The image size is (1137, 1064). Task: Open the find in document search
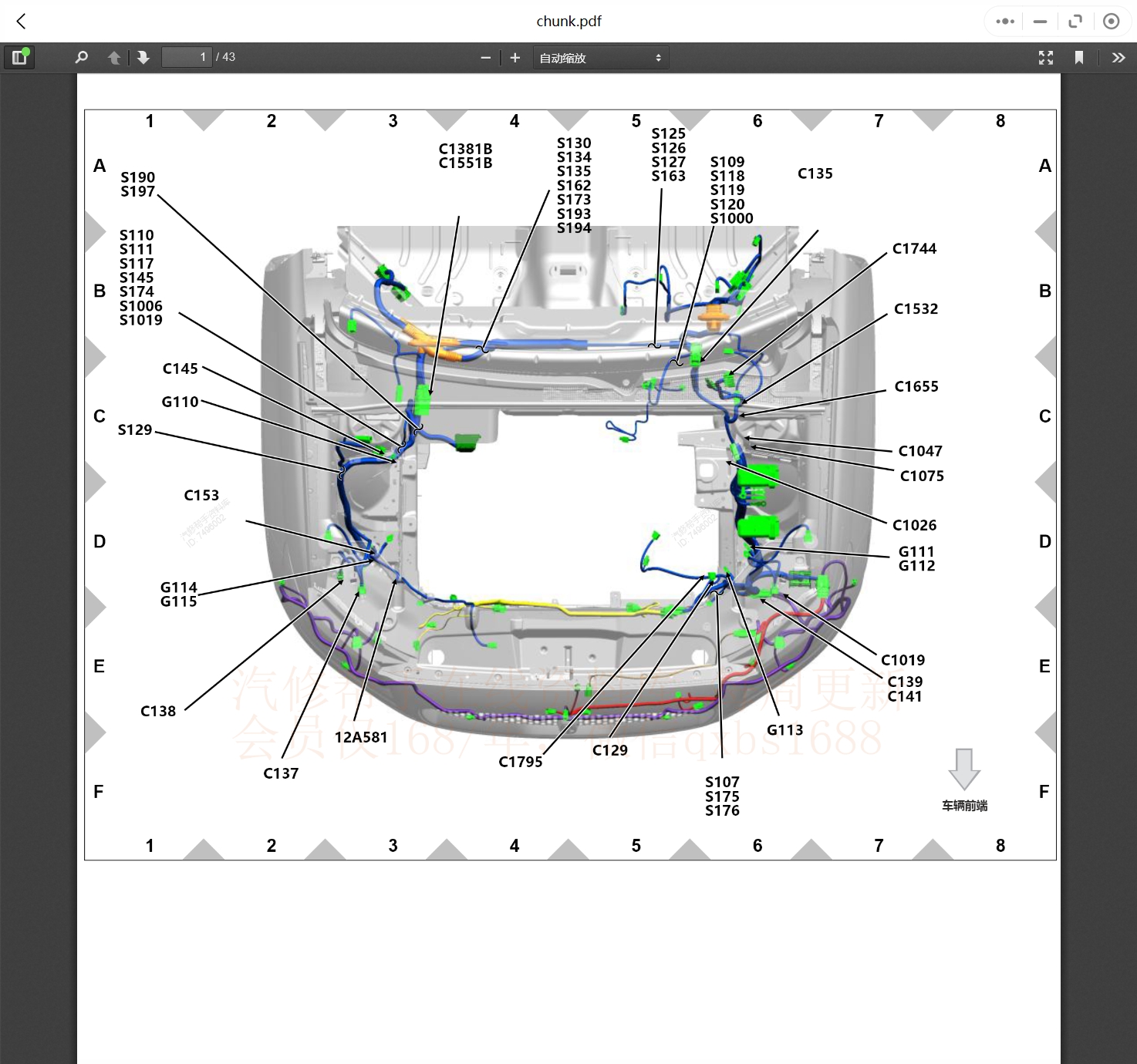point(81,57)
